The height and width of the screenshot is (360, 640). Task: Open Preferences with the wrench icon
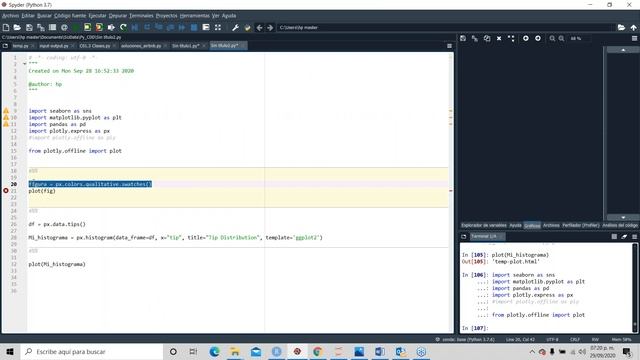click(x=236, y=27)
